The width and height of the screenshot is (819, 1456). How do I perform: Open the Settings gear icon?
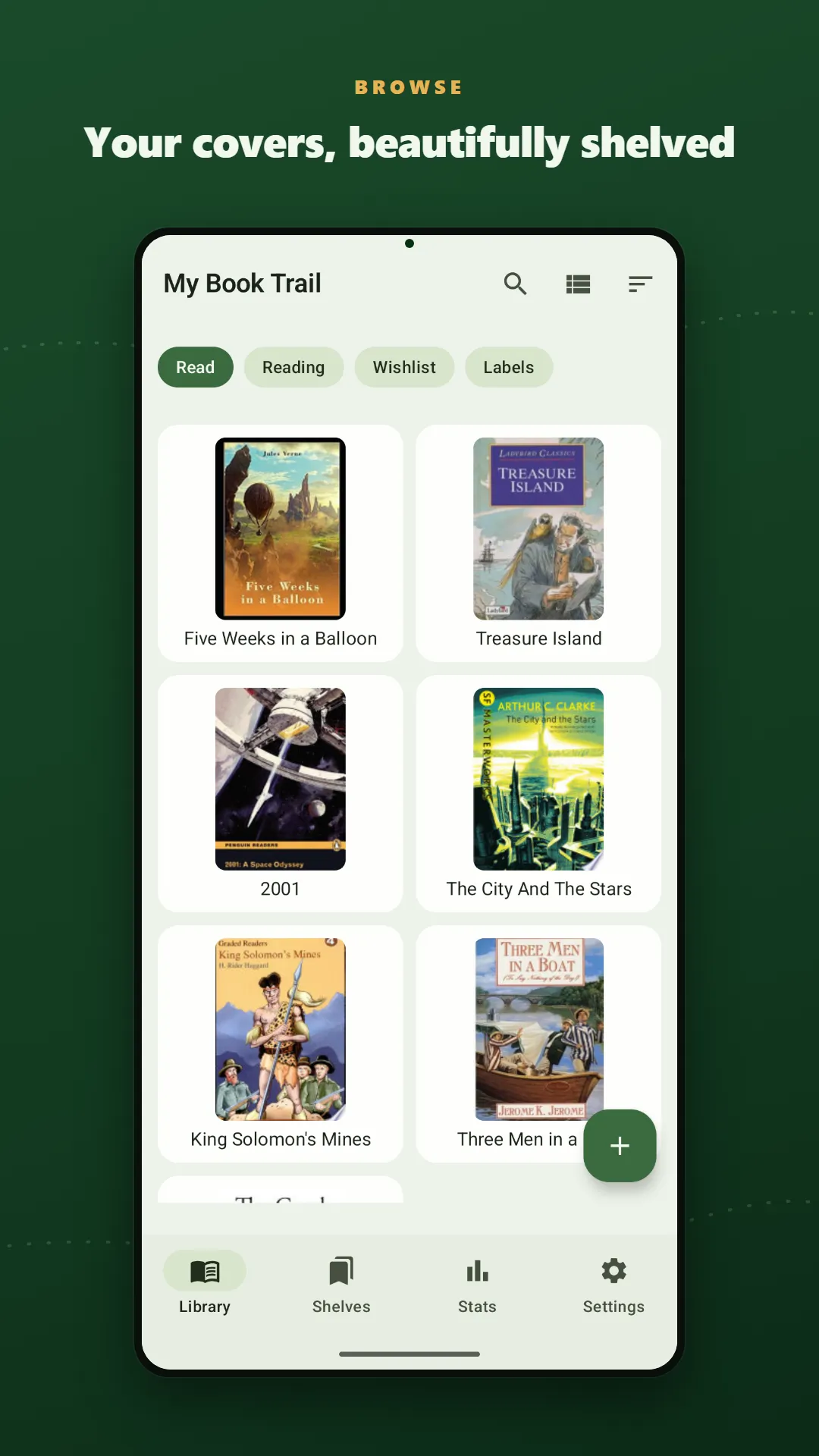coord(613,1271)
